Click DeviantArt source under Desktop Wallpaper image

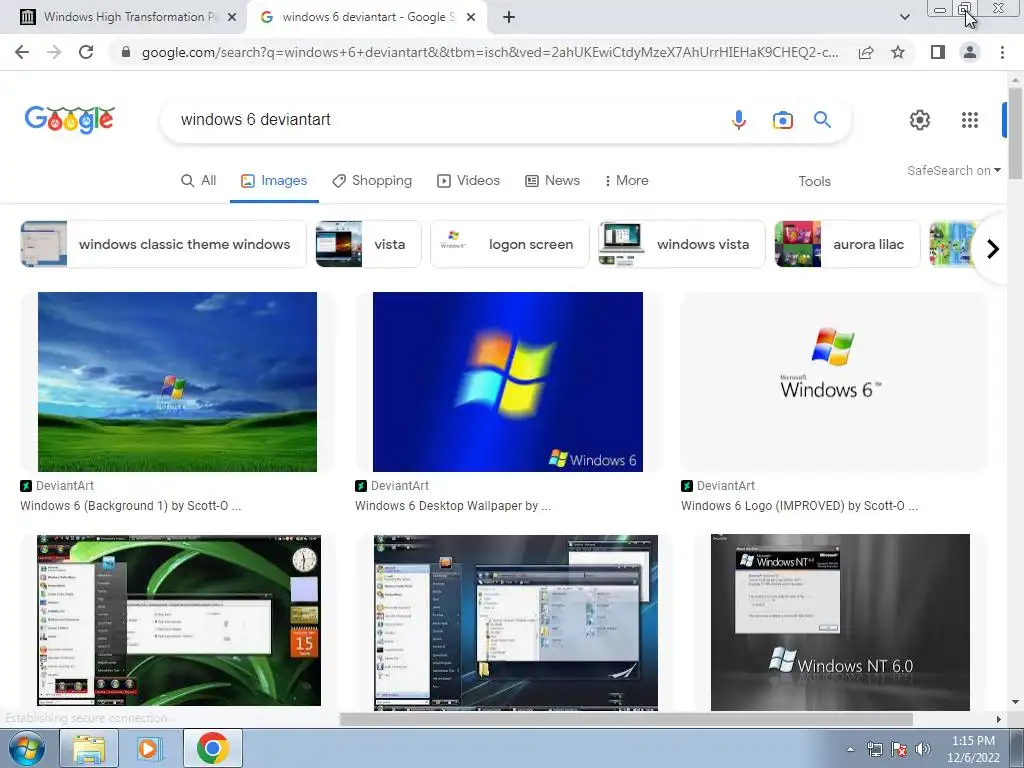(392, 486)
